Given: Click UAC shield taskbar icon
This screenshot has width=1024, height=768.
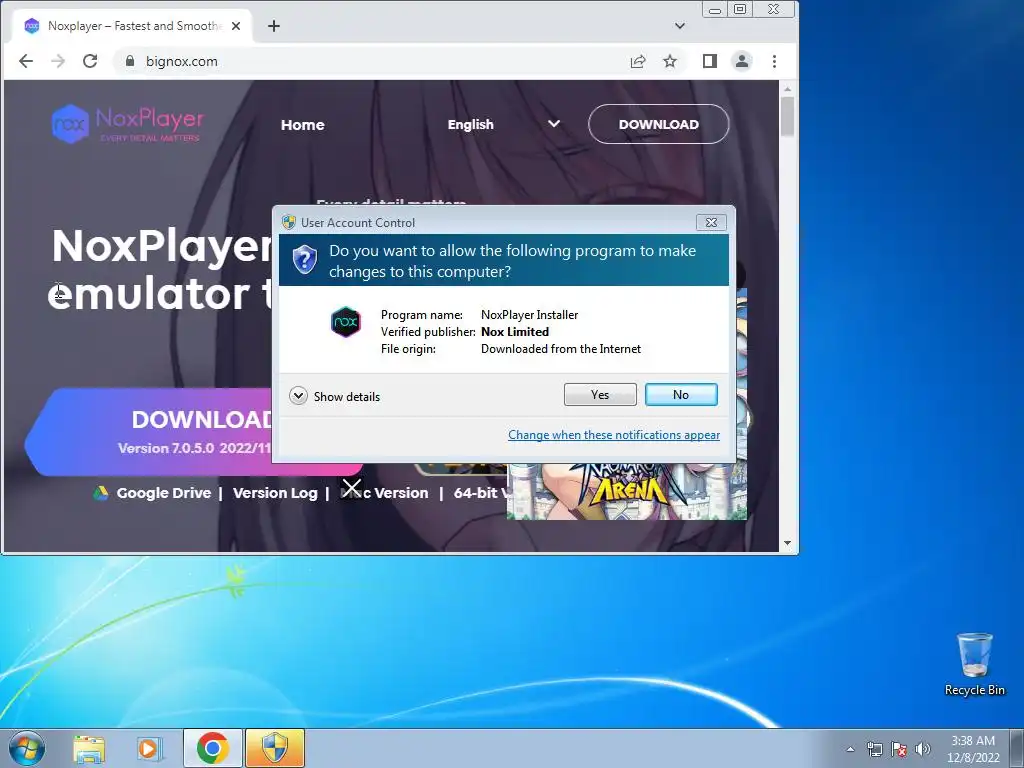Looking at the screenshot, I should click(275, 748).
